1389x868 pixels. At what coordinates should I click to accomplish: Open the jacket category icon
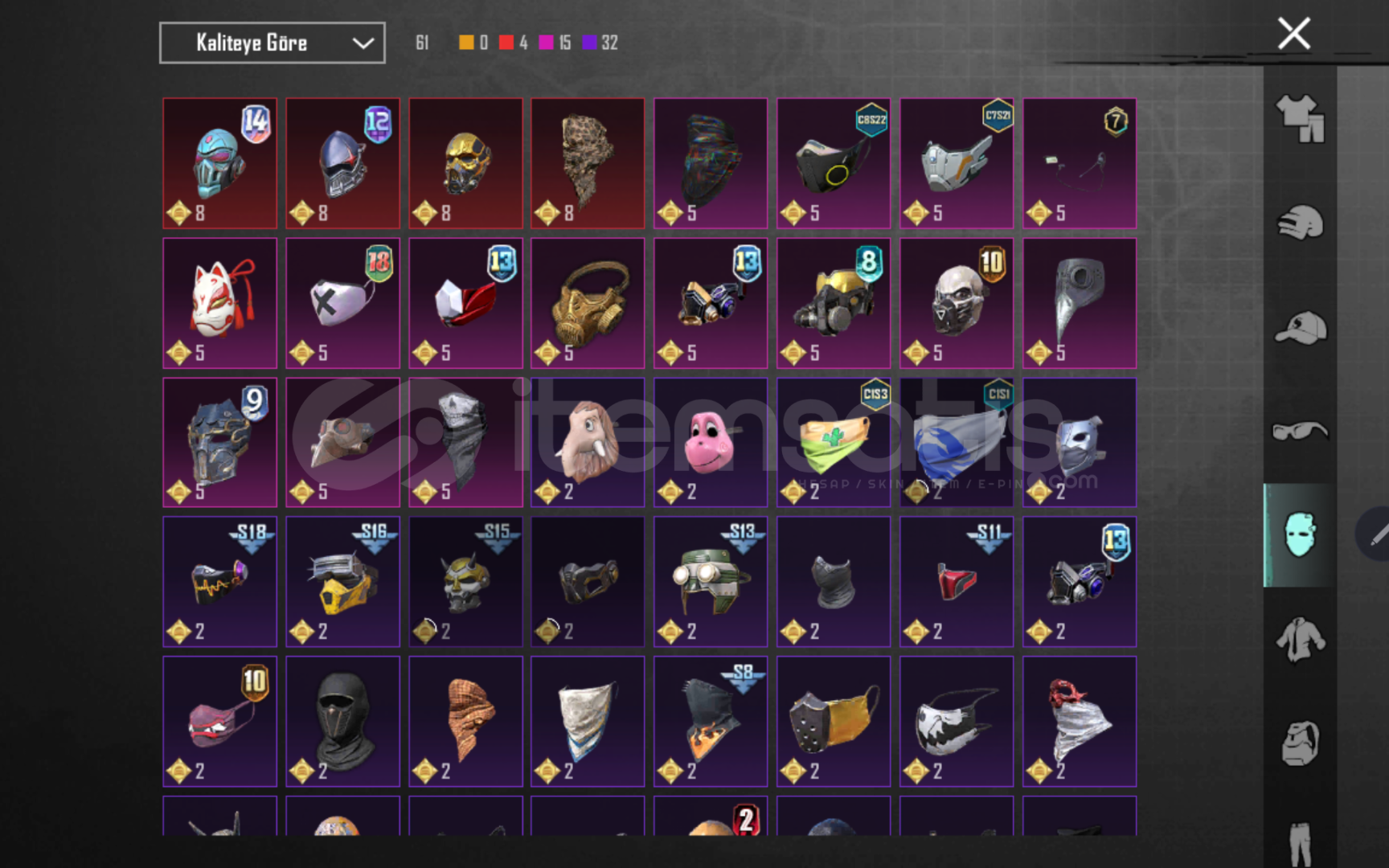[x=1300, y=639]
